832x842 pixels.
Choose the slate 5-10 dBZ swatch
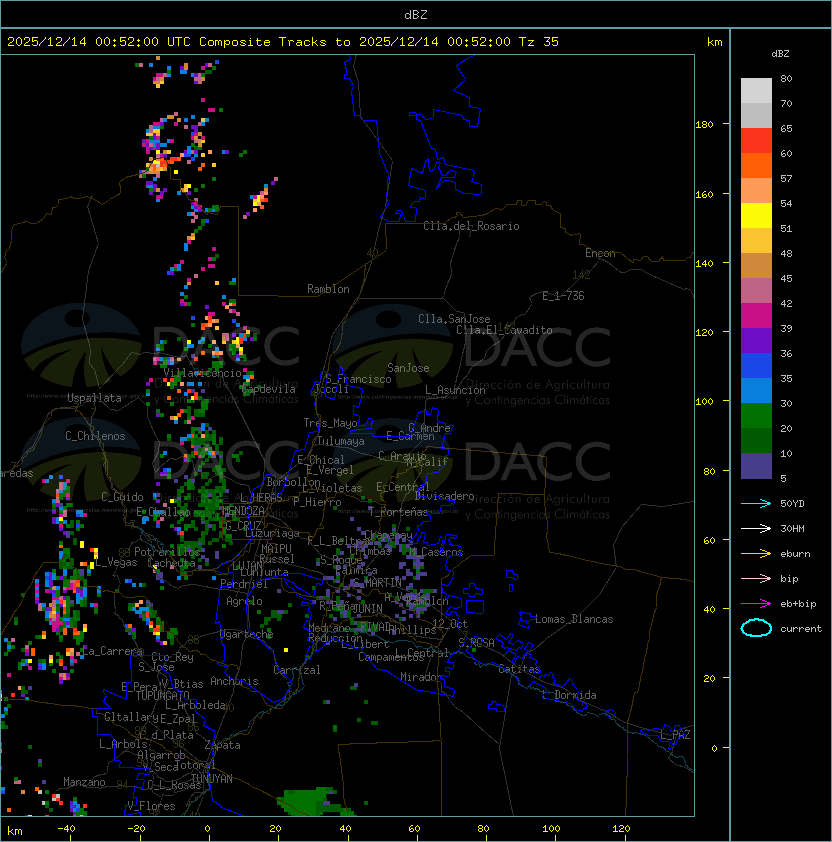point(756,466)
